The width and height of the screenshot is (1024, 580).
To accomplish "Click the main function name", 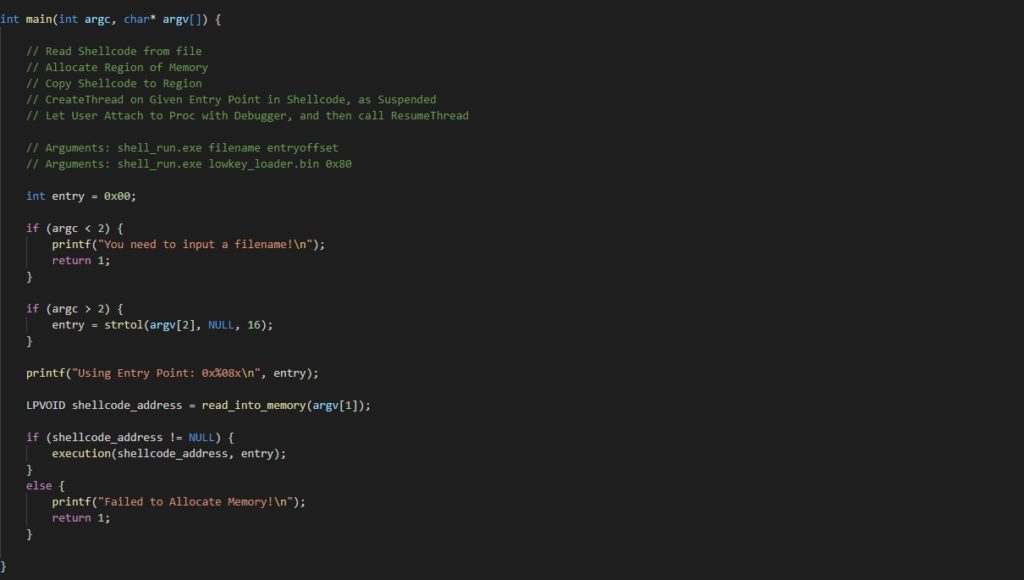I will pos(39,20).
